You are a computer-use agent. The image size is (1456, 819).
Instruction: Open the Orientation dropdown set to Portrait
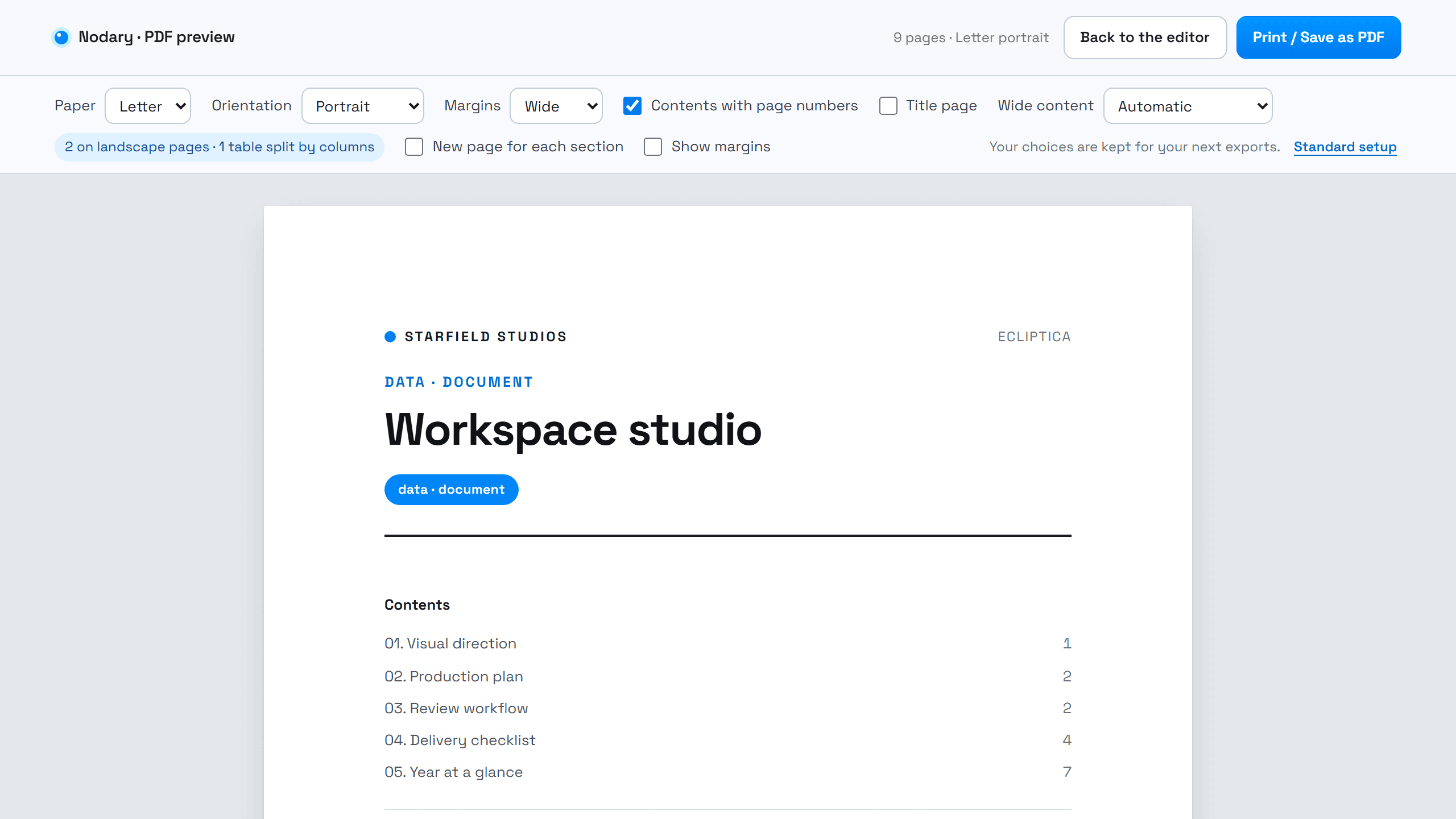point(363,106)
